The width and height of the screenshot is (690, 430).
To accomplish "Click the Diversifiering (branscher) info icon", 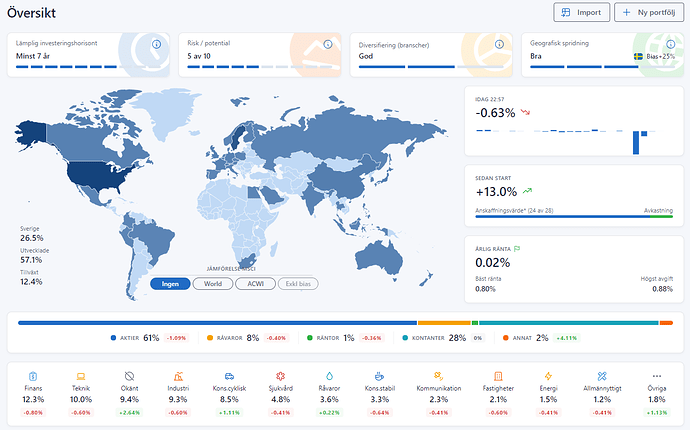I will pyautogui.click(x=499, y=45).
